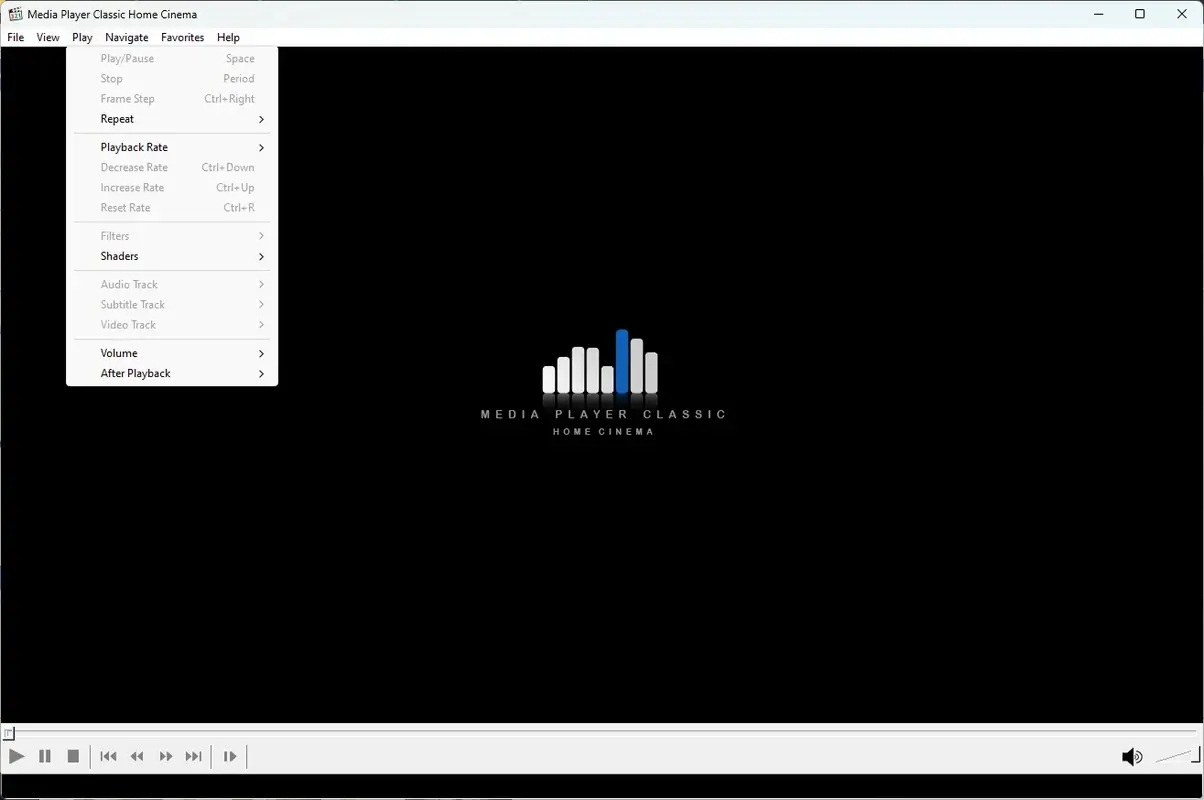Click the frame step icon on the toolbar
Viewport: 1204px width, 800px height.
(228, 756)
